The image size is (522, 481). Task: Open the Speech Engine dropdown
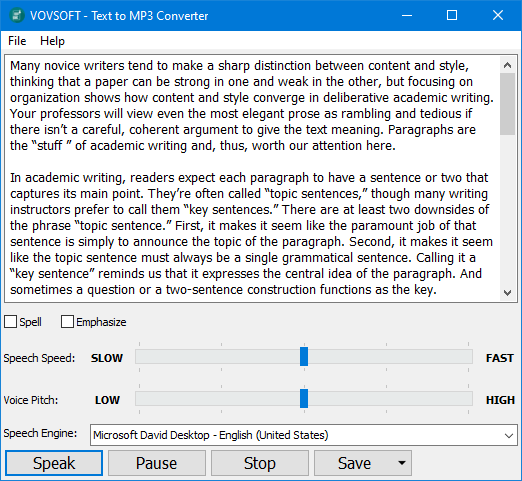click(304, 435)
